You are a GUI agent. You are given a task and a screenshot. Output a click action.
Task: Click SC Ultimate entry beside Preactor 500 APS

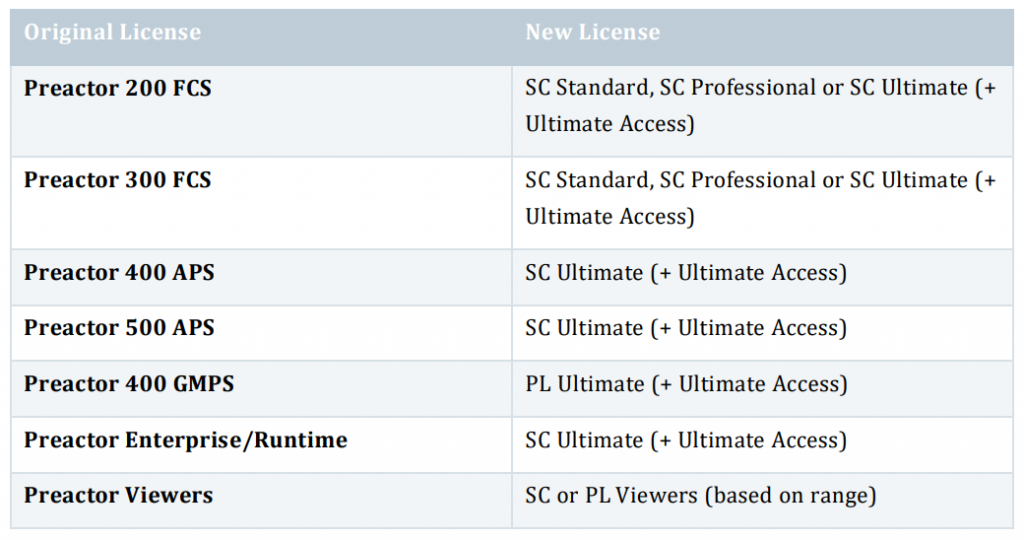click(686, 328)
